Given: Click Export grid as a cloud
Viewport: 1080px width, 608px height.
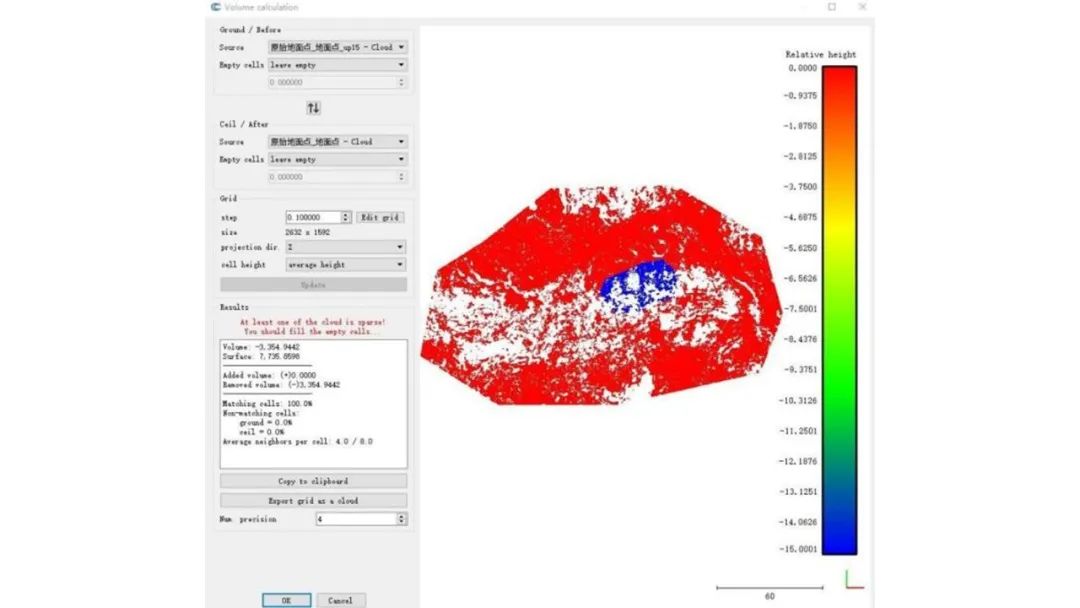Looking at the screenshot, I should point(313,500).
